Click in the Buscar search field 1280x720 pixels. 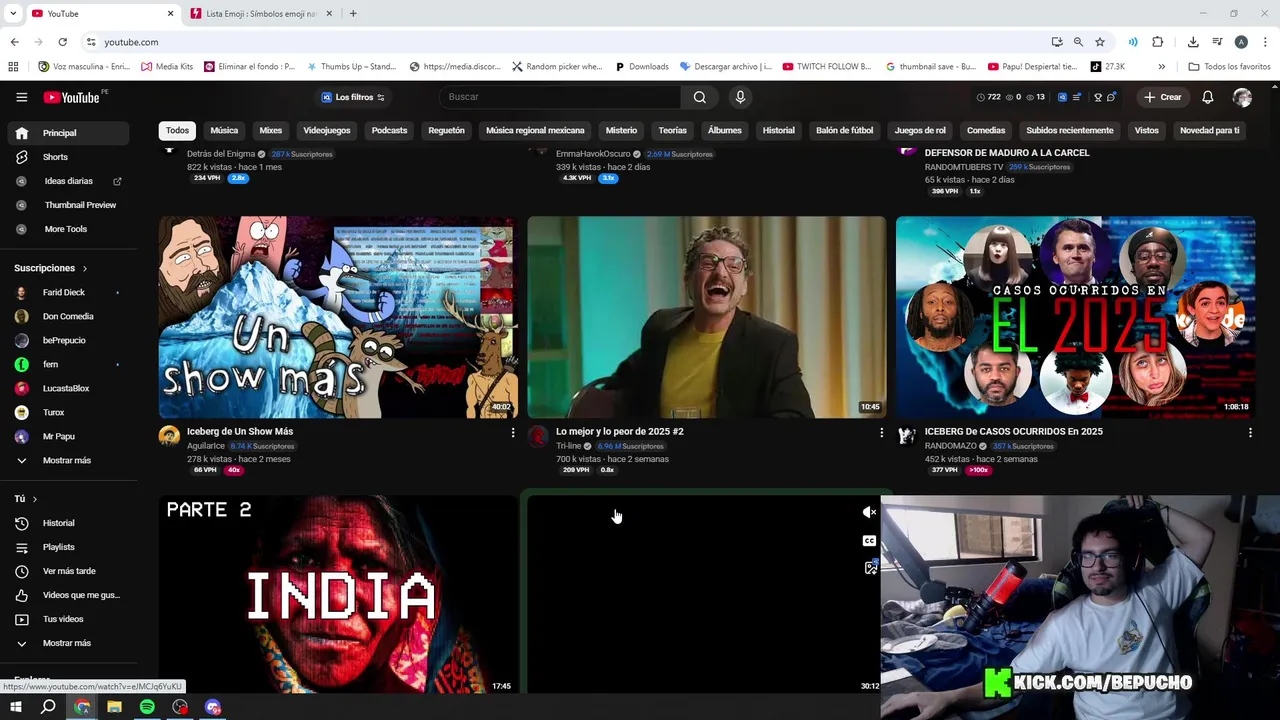coord(560,97)
